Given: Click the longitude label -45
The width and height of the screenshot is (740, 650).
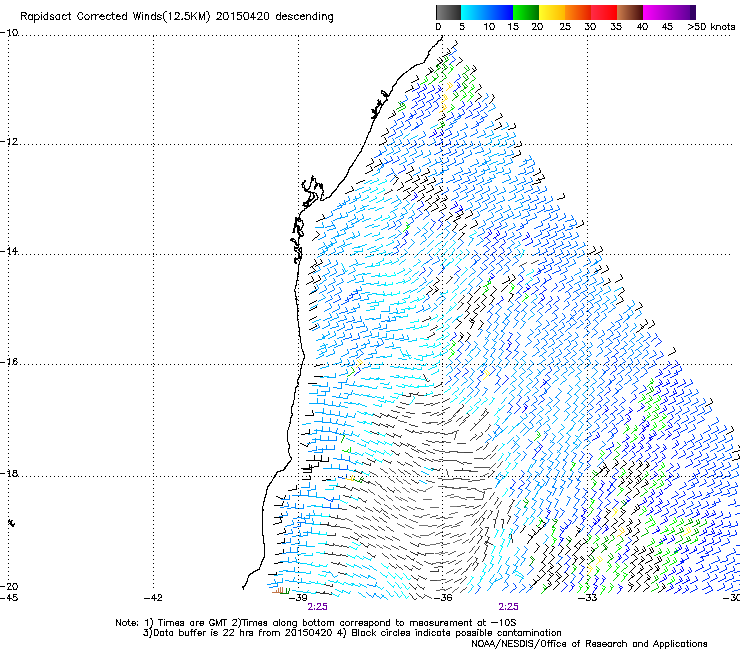Looking at the screenshot, I should point(9,598).
